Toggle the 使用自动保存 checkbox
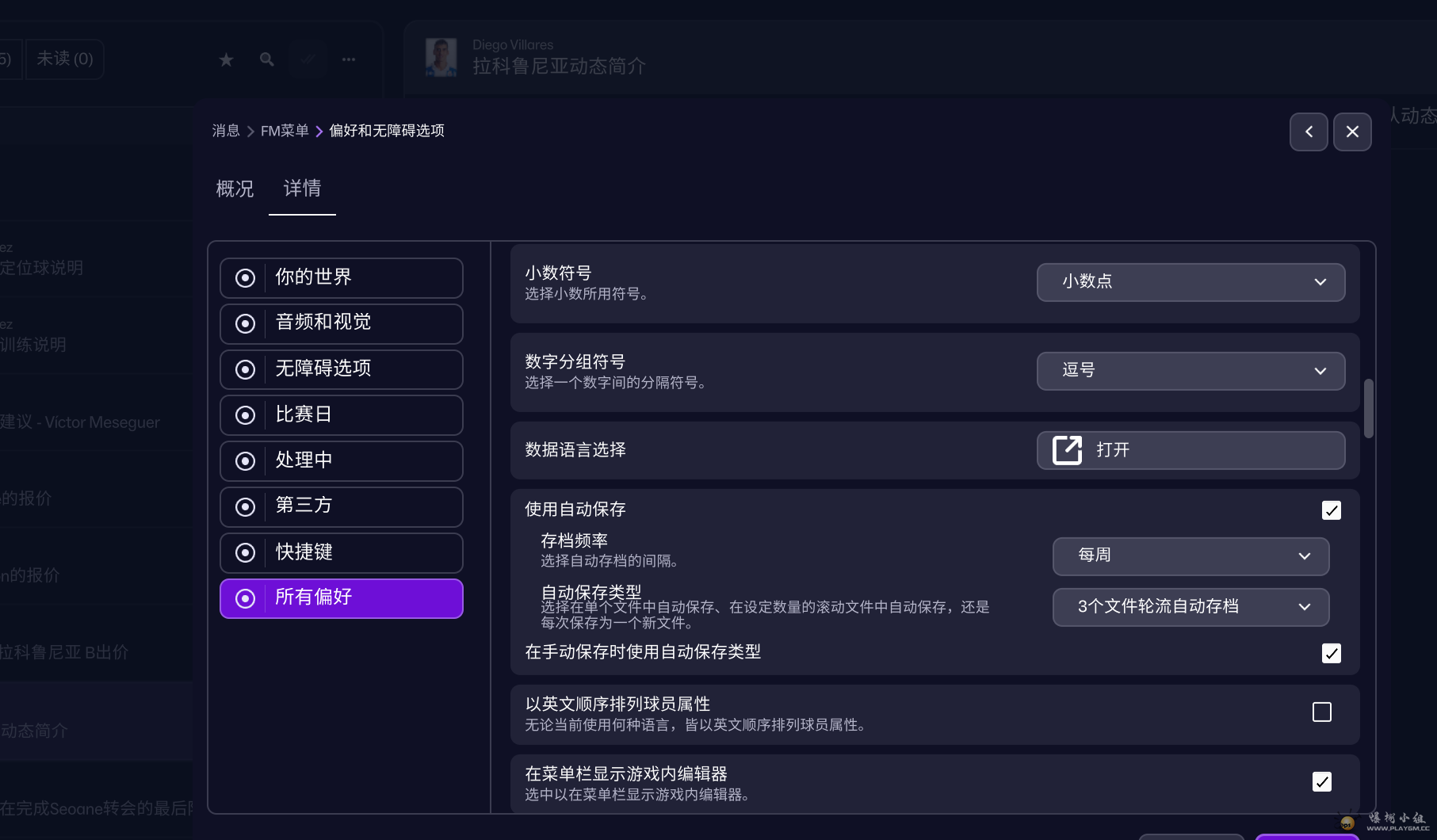The height and width of the screenshot is (840, 1437). (x=1331, y=510)
